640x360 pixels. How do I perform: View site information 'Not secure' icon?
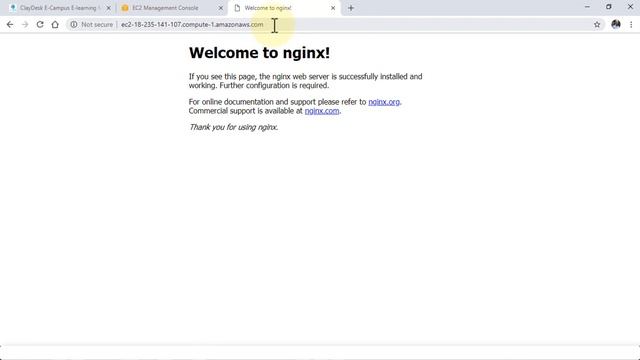pos(73,24)
